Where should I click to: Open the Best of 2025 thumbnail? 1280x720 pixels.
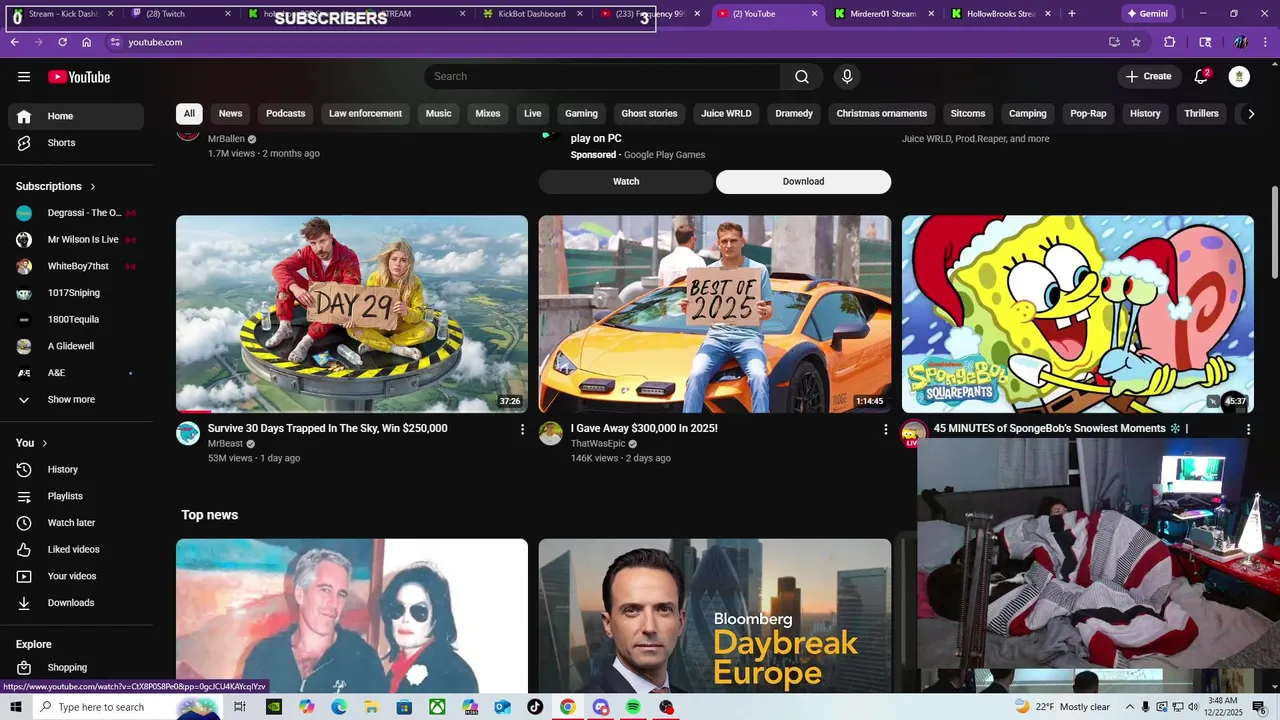coord(715,314)
